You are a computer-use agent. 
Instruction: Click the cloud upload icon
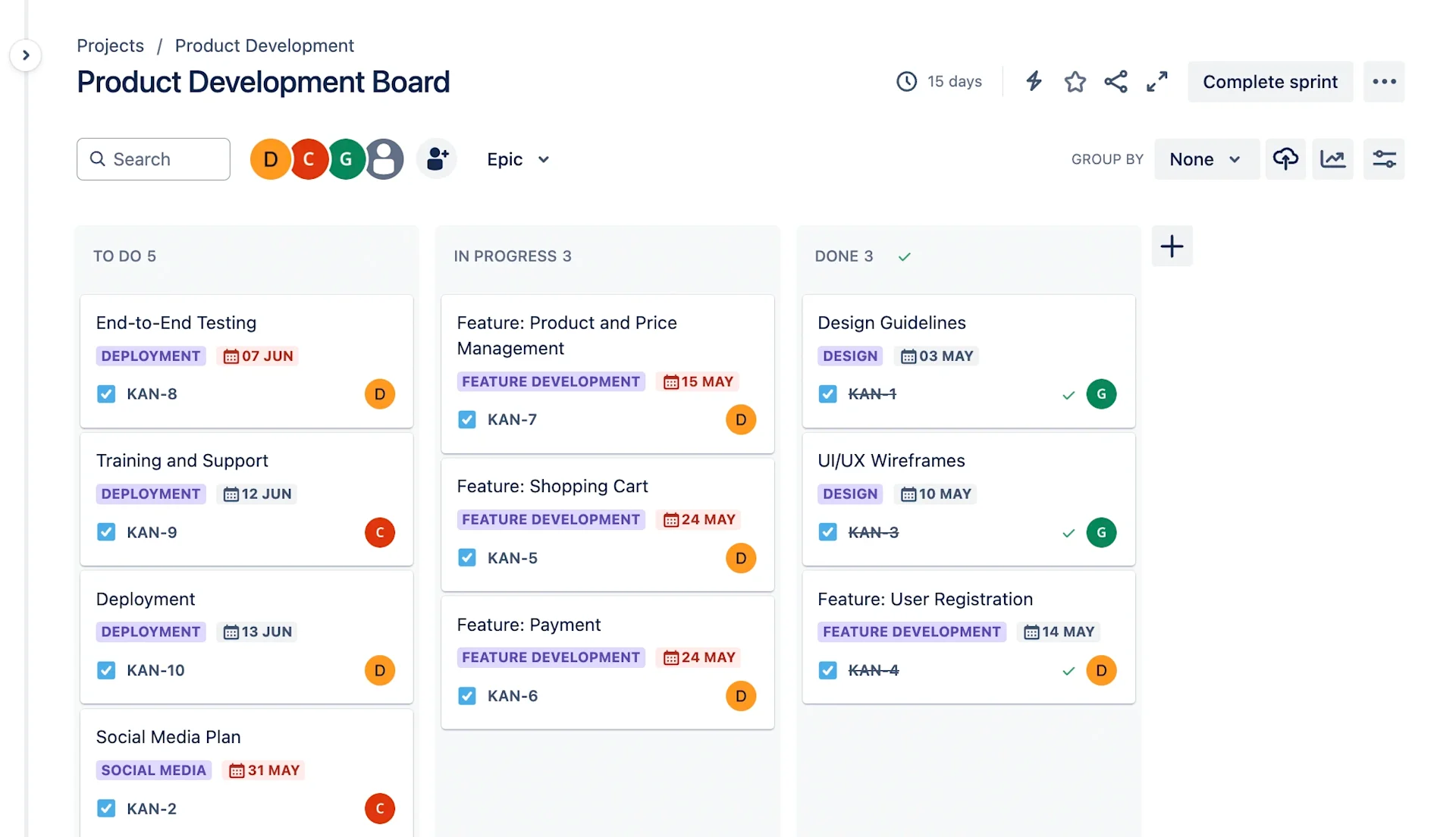pyautogui.click(x=1285, y=159)
